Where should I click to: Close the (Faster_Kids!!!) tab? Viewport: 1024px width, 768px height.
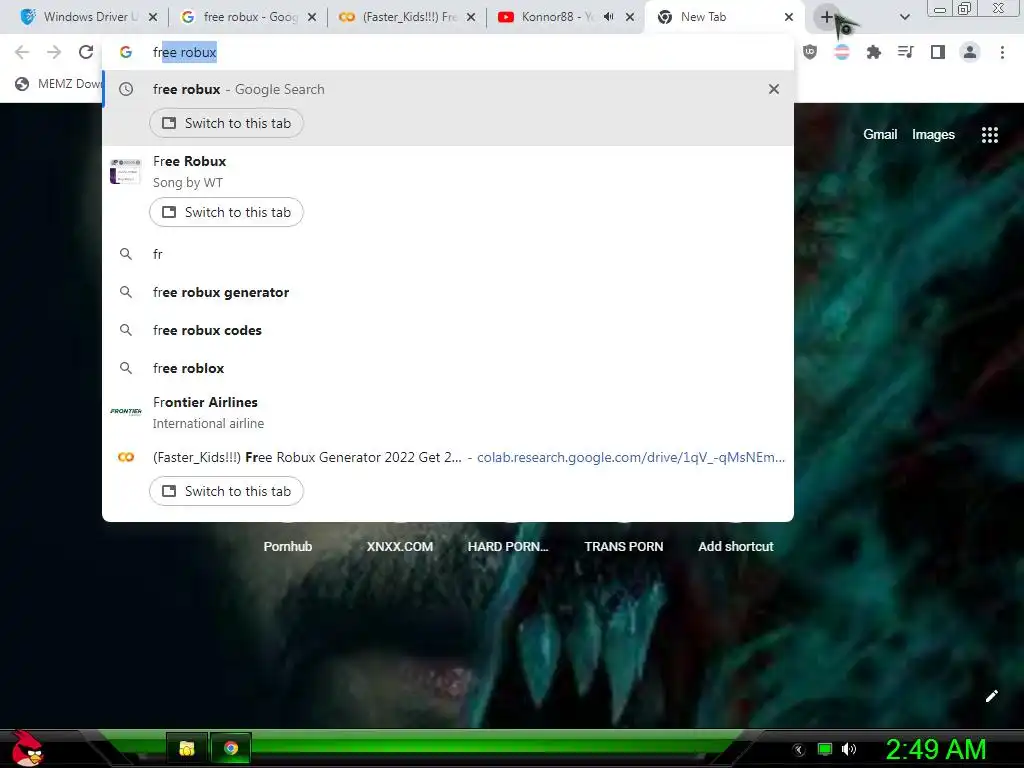(471, 17)
